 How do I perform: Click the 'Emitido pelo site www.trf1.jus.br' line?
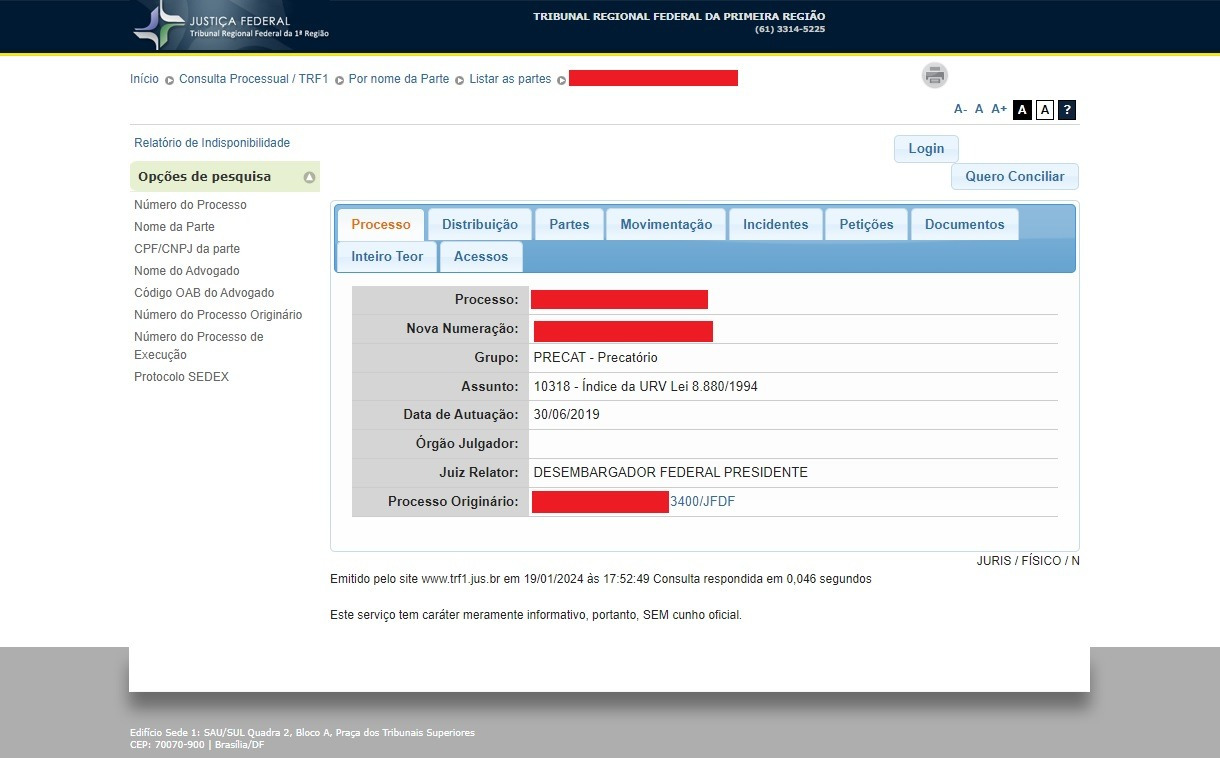tap(601, 579)
